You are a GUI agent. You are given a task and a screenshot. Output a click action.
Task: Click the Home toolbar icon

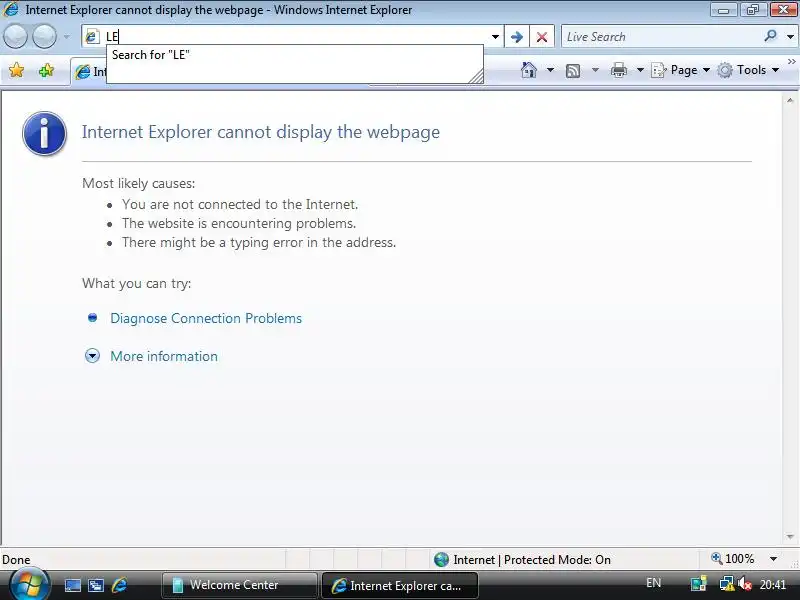coord(529,70)
